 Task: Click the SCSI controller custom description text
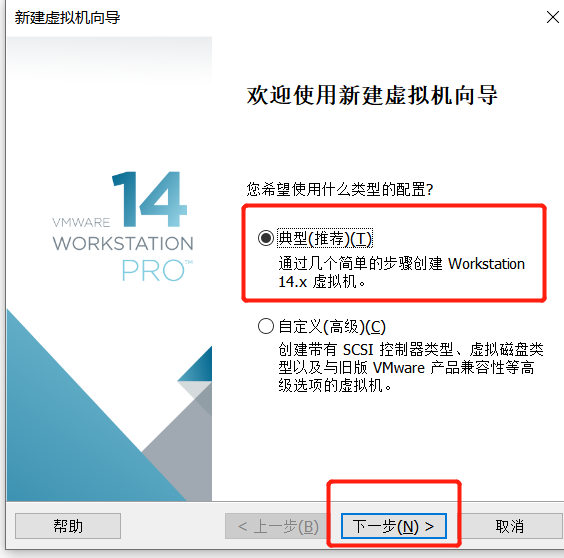411,367
